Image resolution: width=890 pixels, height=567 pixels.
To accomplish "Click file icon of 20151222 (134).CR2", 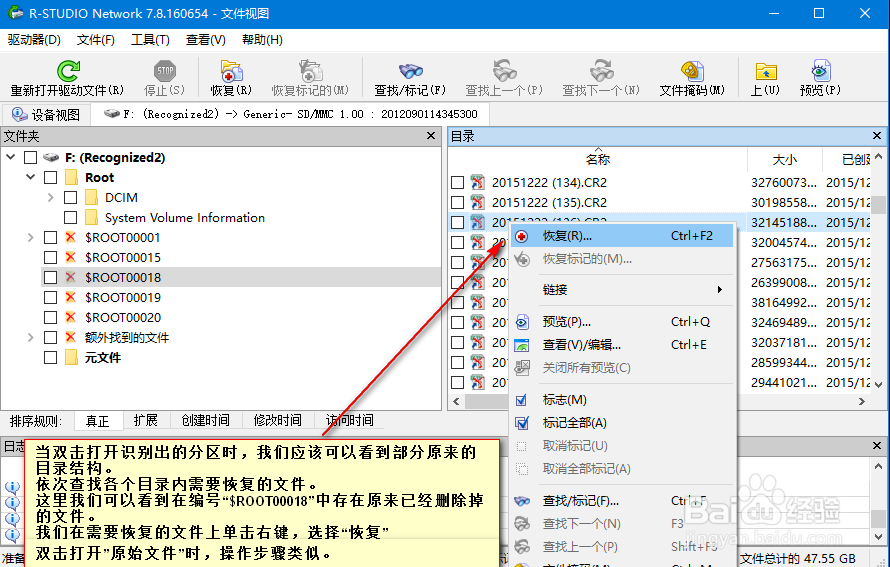I will (478, 182).
